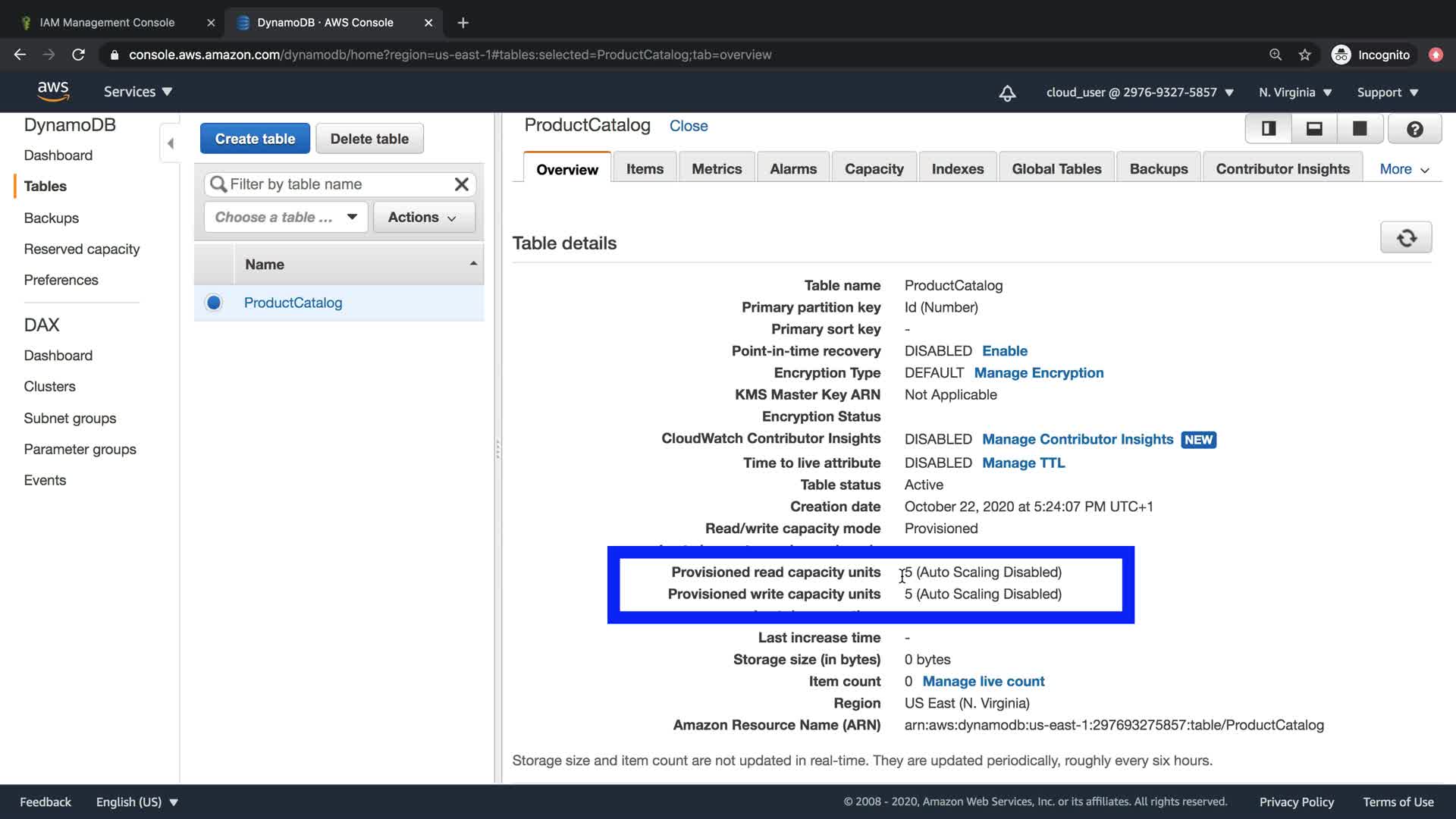Enable point-in-time recovery link
This screenshot has height=819, width=1456.
[1004, 351]
